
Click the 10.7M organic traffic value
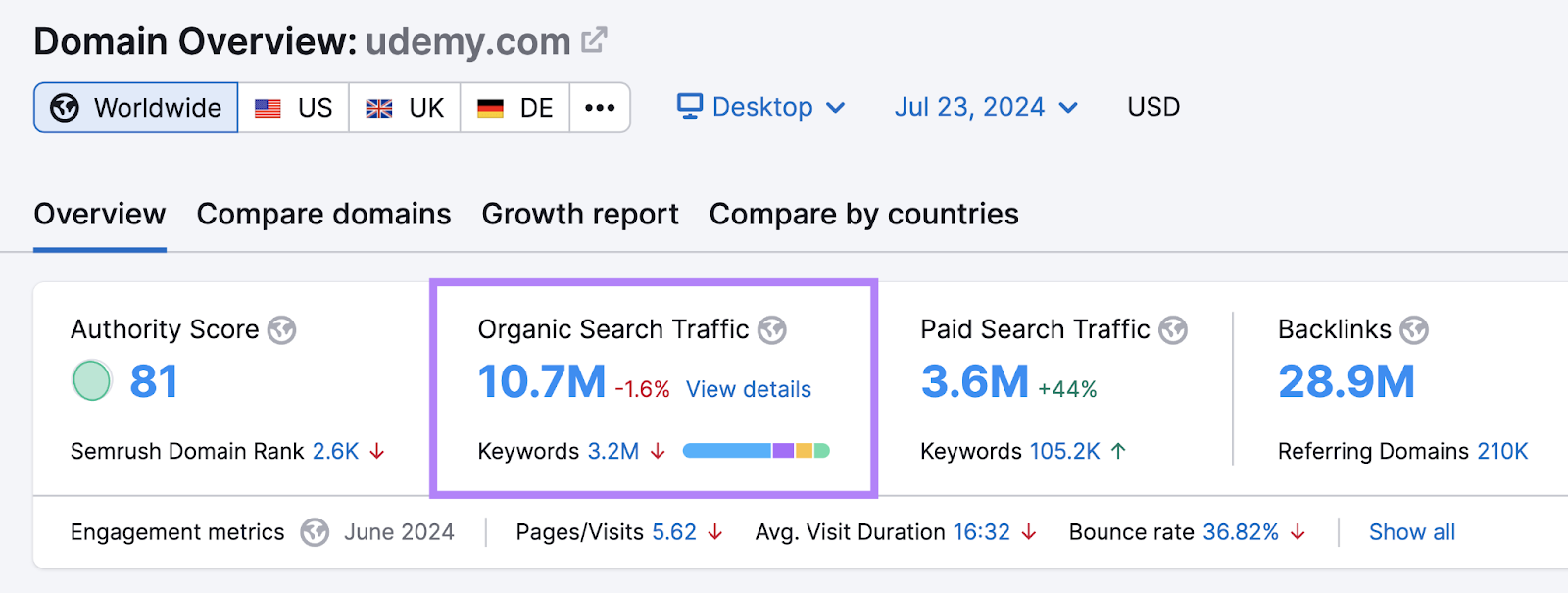[542, 381]
